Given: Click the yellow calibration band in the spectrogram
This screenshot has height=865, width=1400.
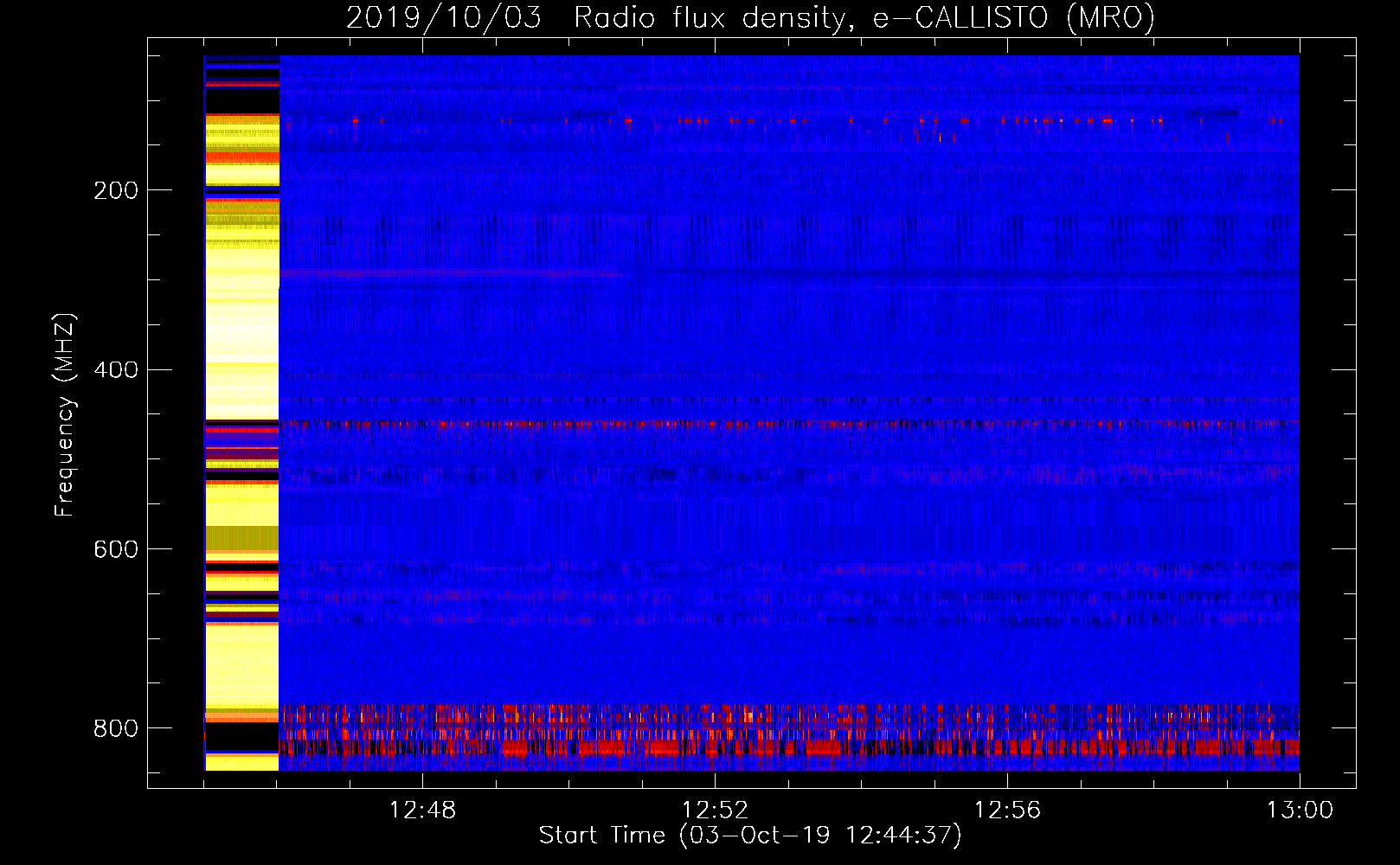Looking at the screenshot, I should tap(241, 413).
